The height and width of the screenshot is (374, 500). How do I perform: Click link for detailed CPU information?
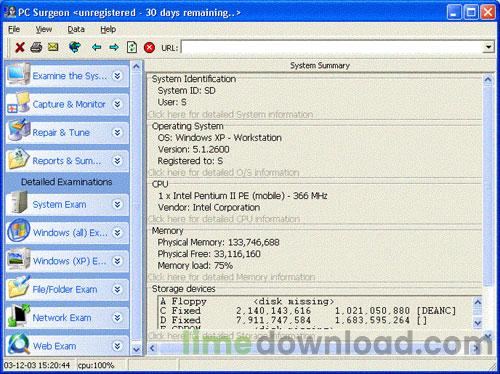[x=224, y=219]
